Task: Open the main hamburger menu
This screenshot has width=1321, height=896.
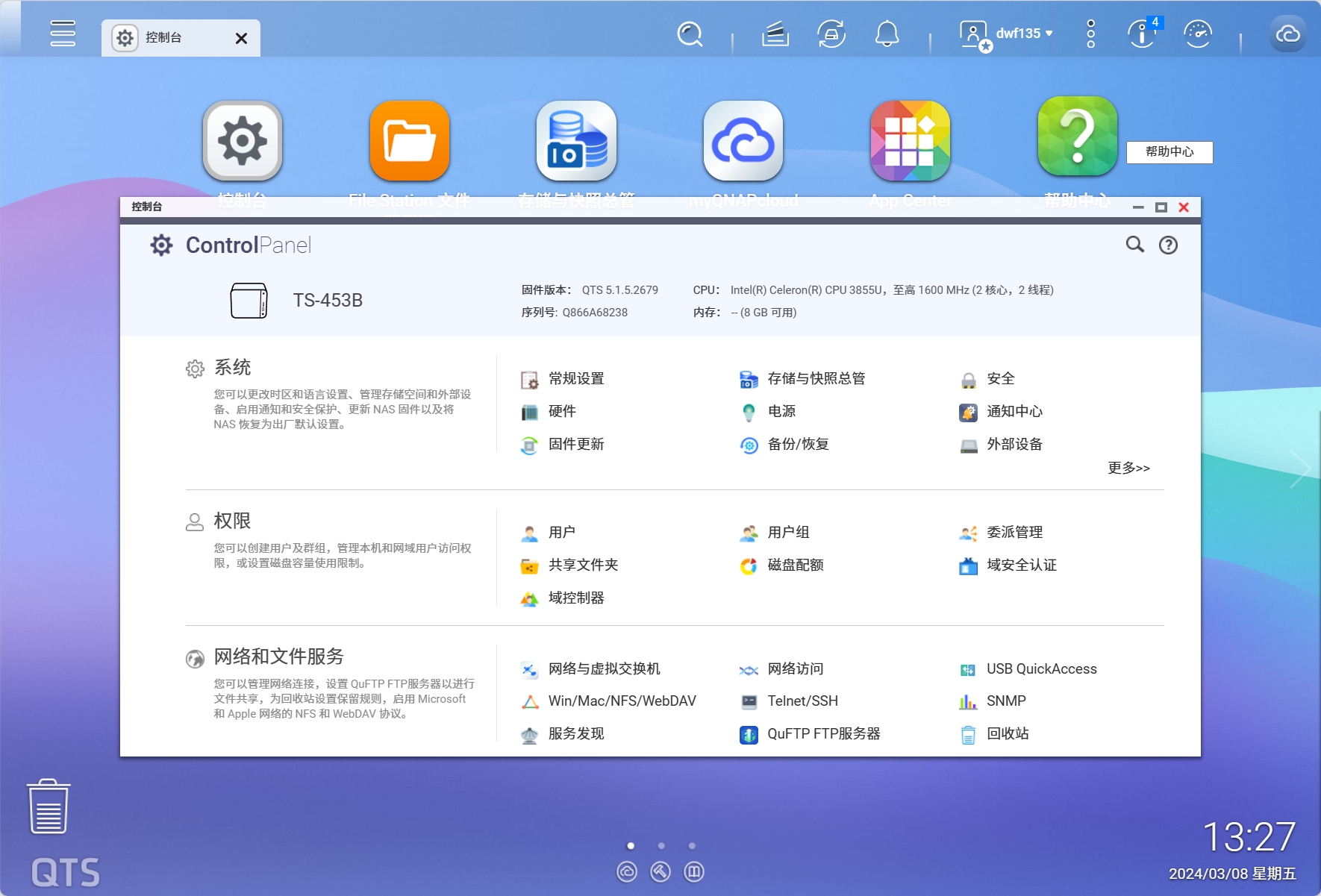Action: [x=63, y=34]
